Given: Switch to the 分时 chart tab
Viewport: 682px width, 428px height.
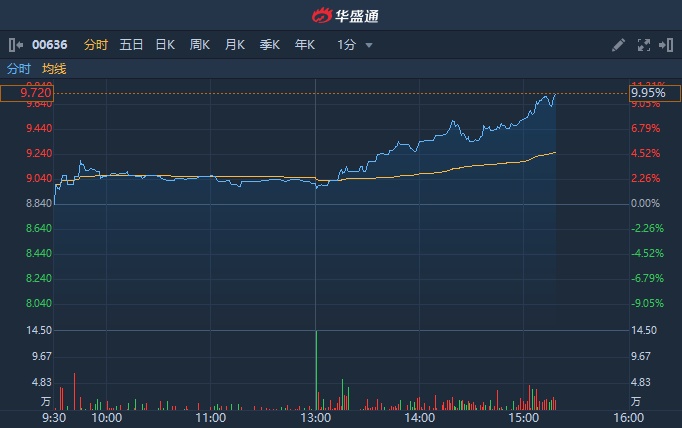Looking at the screenshot, I should [x=96, y=45].
